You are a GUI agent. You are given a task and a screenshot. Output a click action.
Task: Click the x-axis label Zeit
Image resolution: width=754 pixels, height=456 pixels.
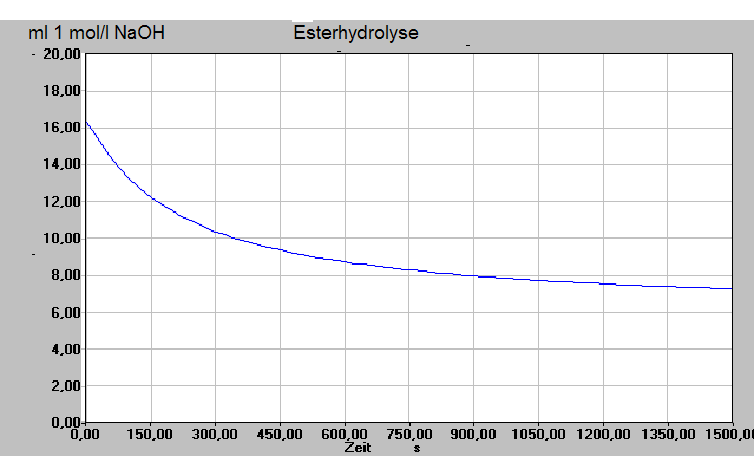click(x=358, y=447)
